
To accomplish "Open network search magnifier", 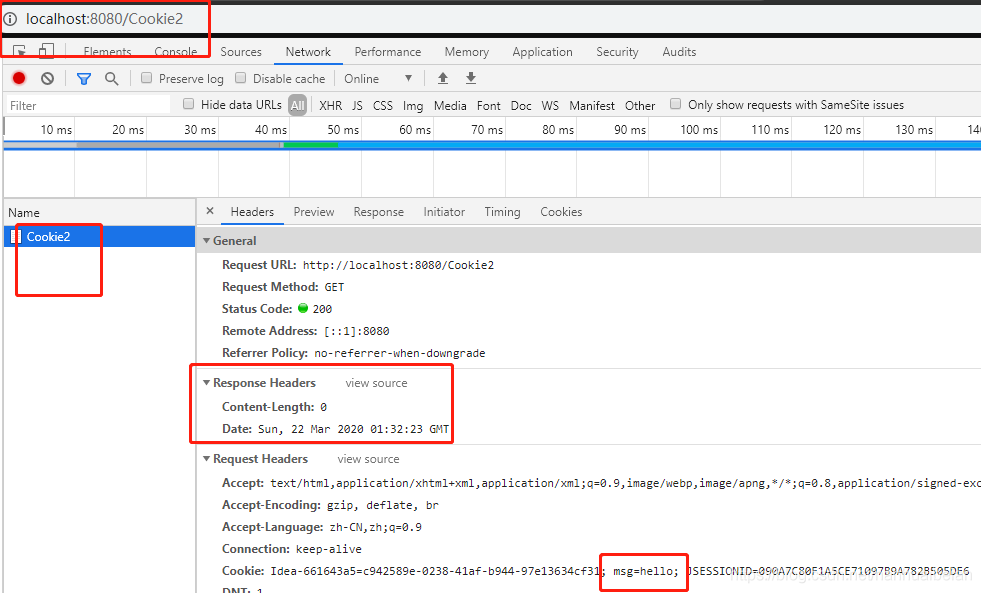I will tap(111, 78).
